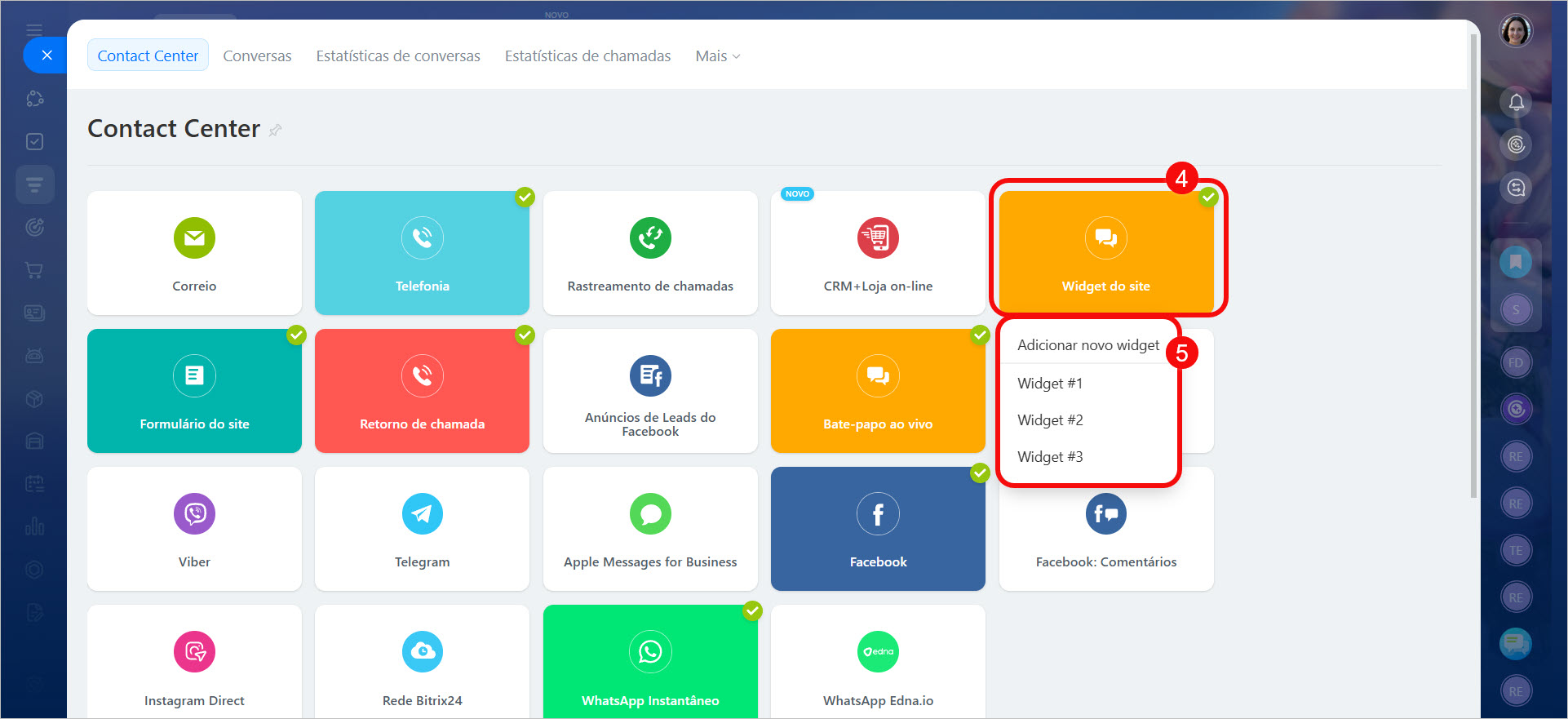This screenshot has height=719, width=1568.
Task: Click the notifications bell icon
Action: [1516, 102]
